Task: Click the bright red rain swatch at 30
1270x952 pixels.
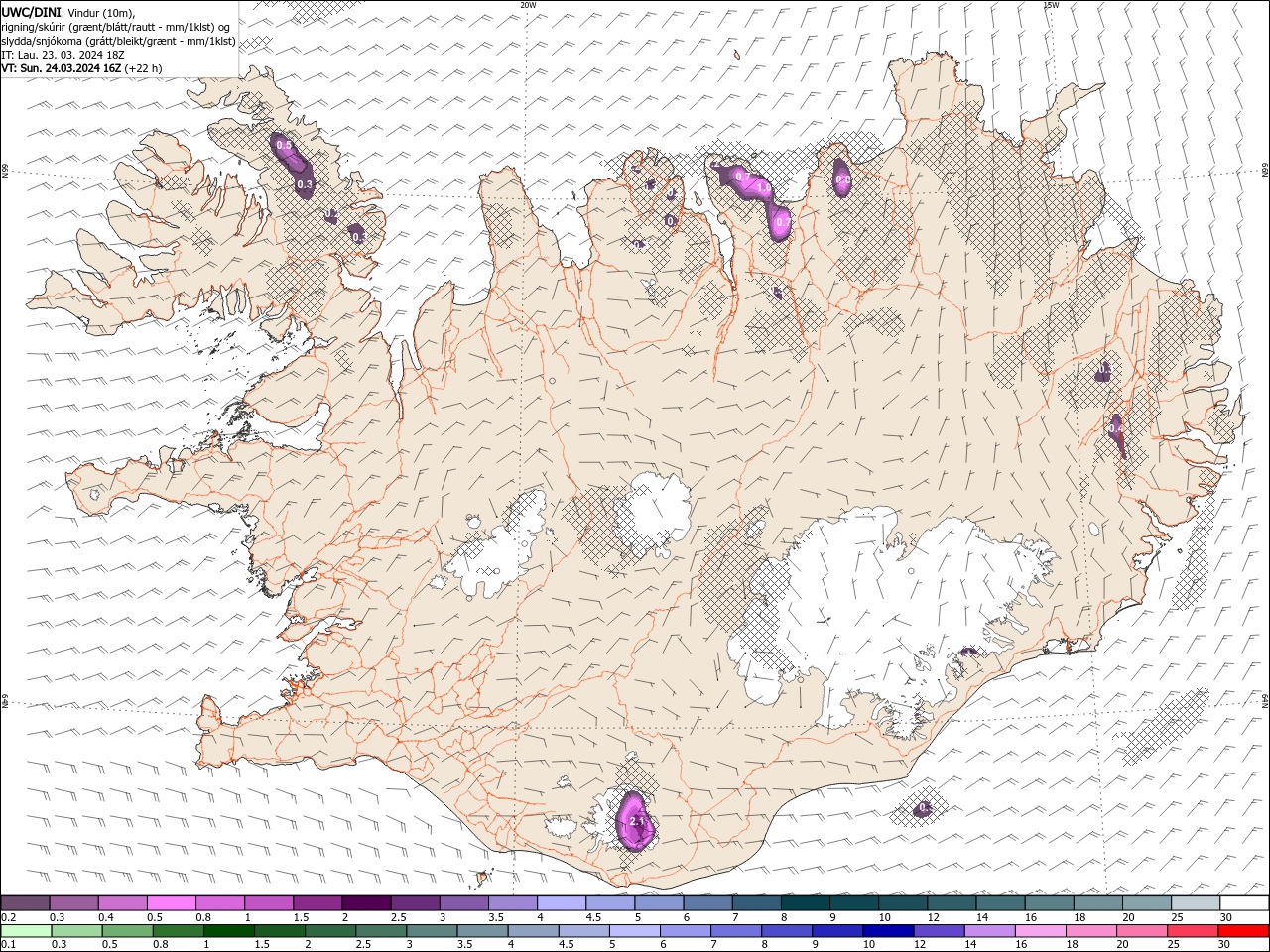Action: pos(1243,931)
